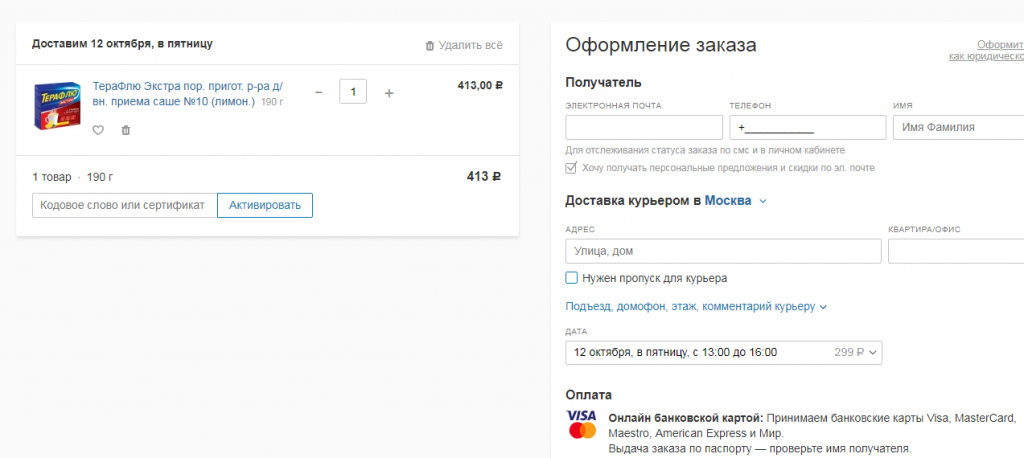Image resolution: width=1024 pixels, height=458 pixels.
Task: Focus the promo code input field
Action: coord(125,205)
